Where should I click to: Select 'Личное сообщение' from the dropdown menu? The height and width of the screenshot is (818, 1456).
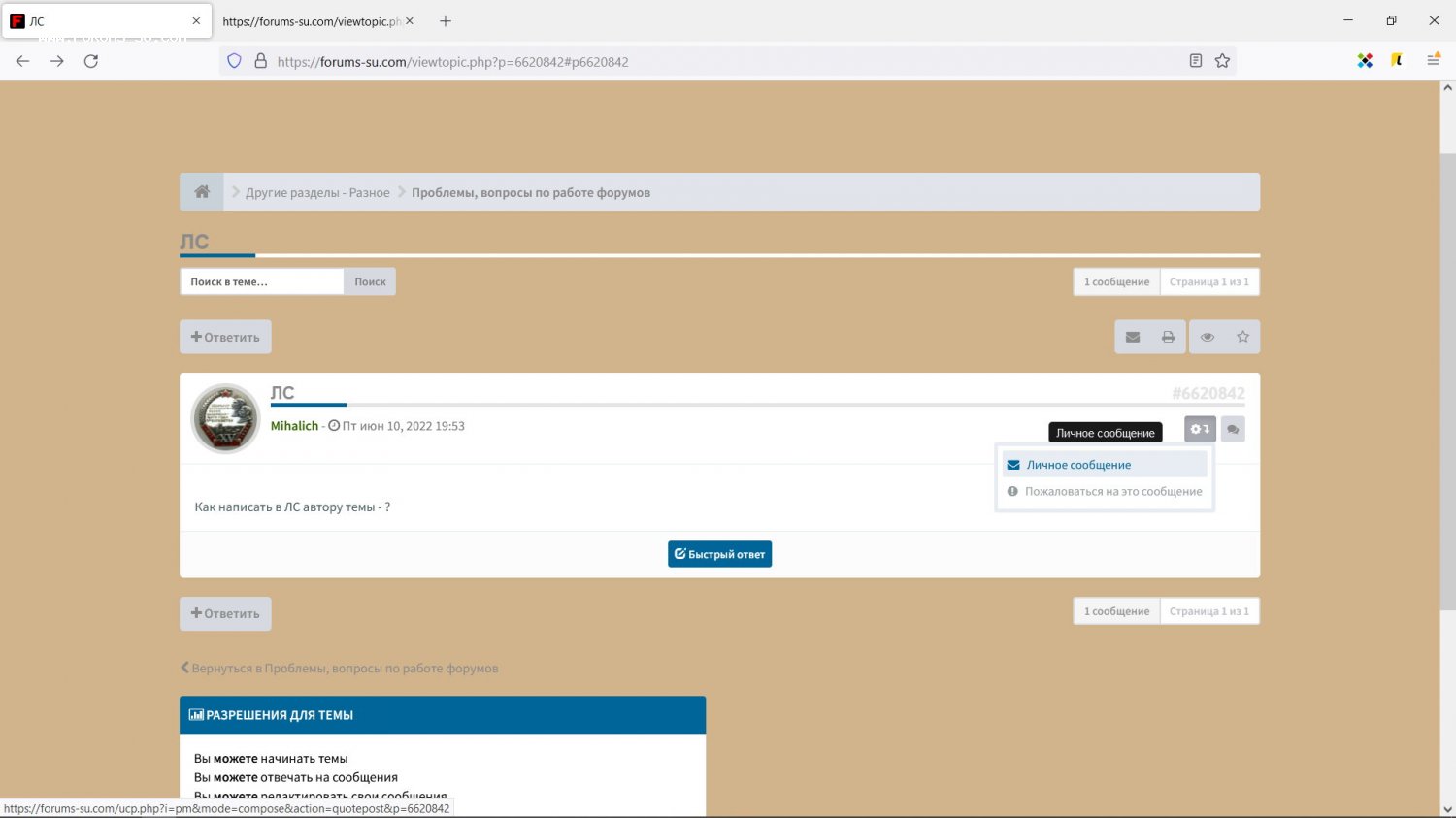click(1078, 465)
